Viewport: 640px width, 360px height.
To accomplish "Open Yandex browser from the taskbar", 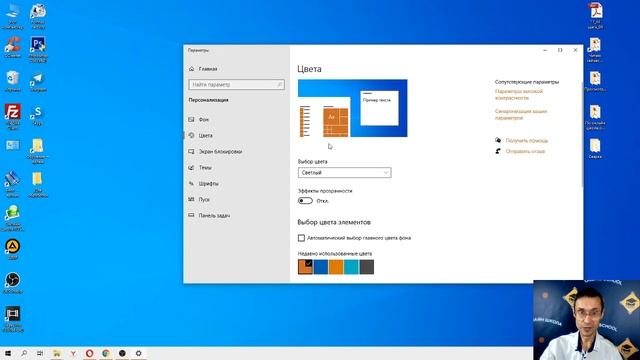I will click(73, 353).
